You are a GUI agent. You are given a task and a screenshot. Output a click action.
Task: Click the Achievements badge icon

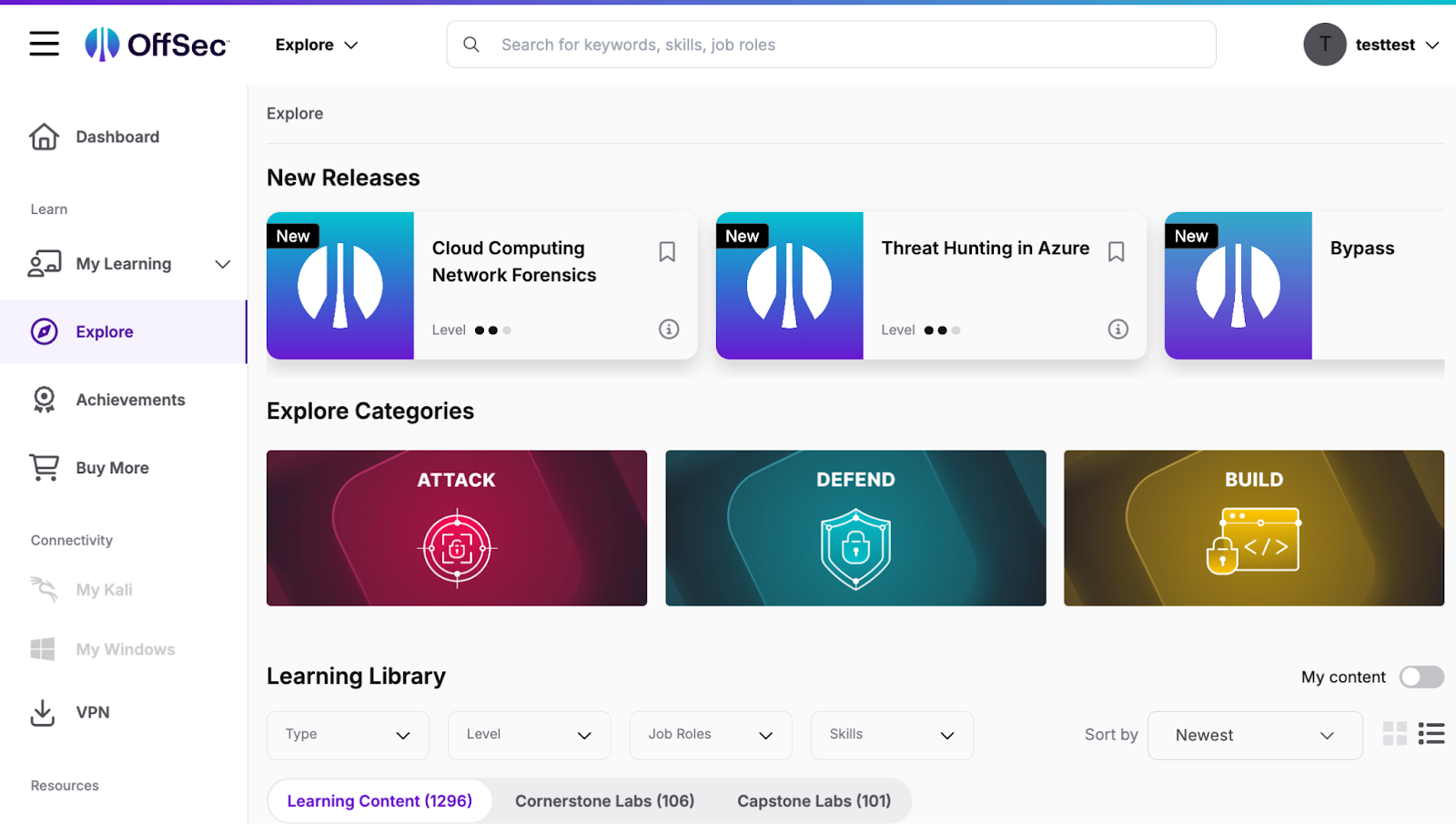pos(44,400)
